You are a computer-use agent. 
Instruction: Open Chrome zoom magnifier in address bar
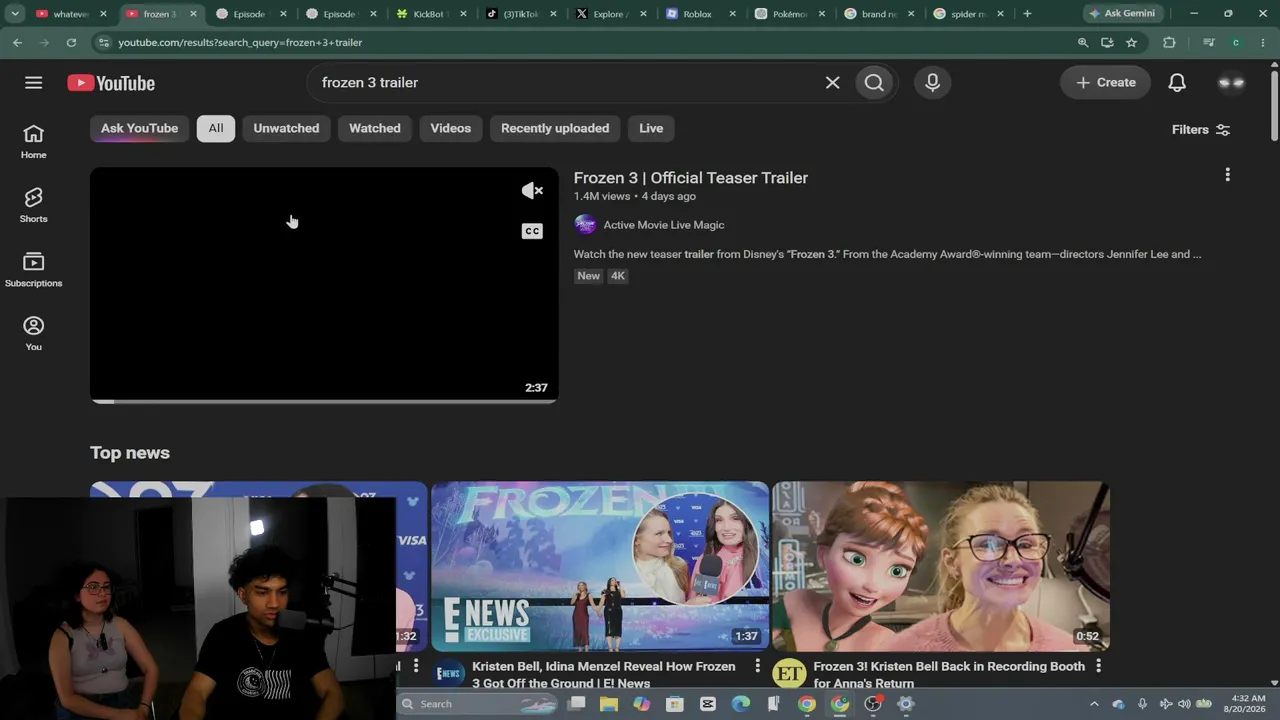(x=1083, y=43)
